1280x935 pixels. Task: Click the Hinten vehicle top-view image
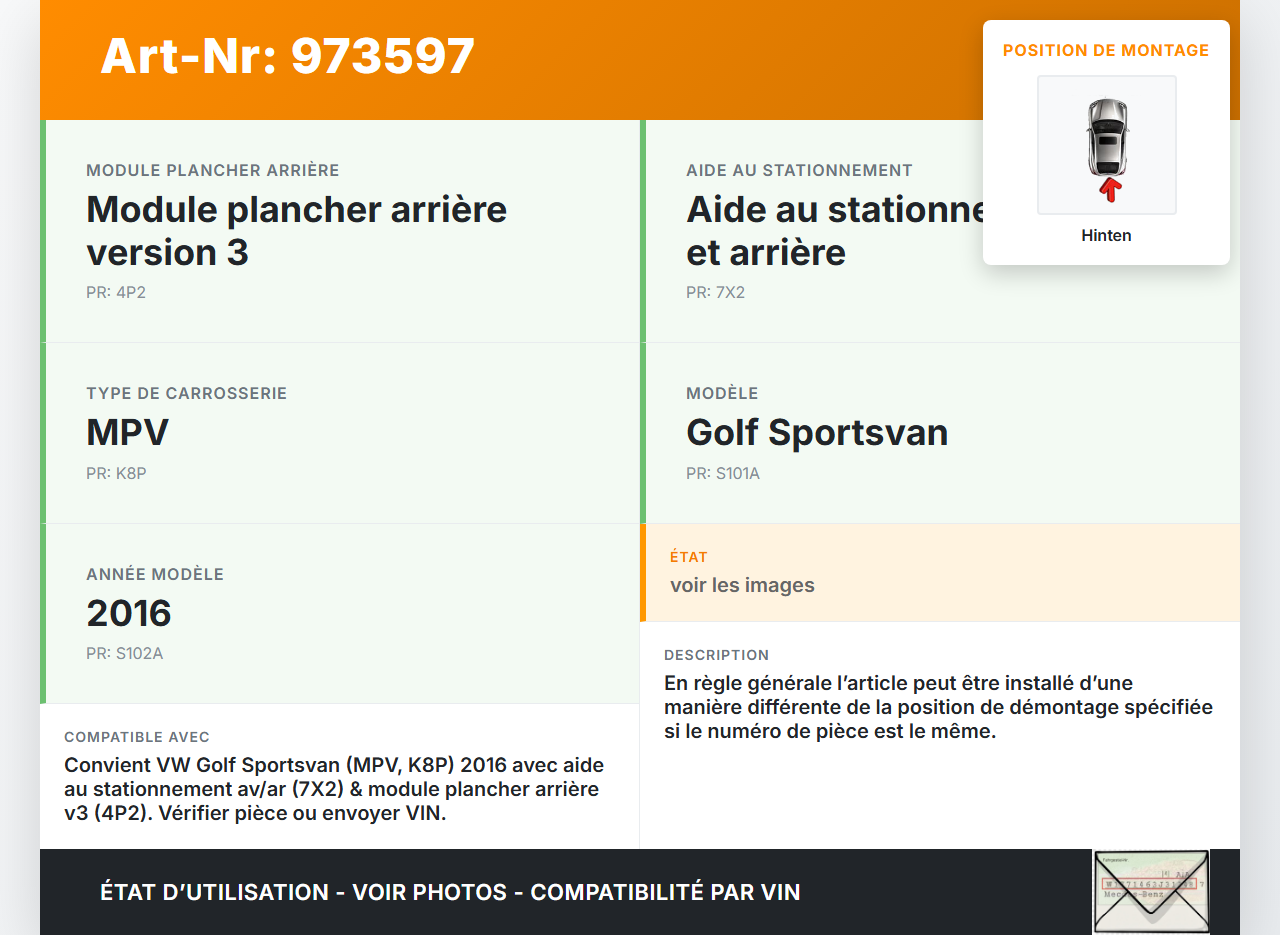[x=1106, y=145]
